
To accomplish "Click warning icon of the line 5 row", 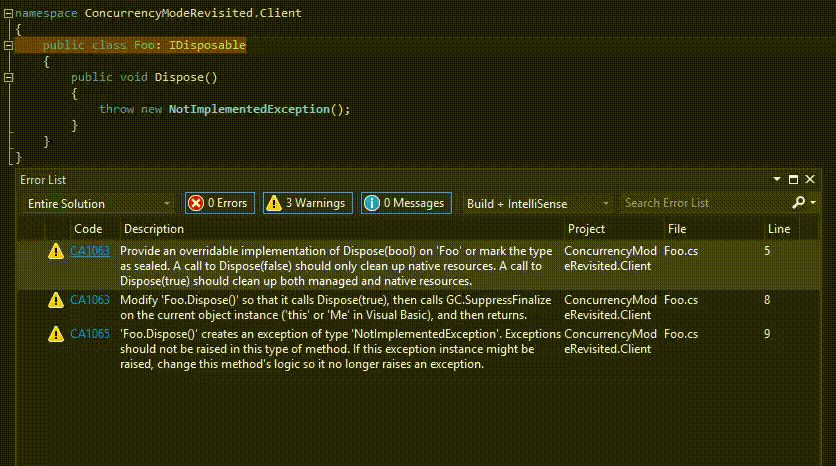I will (55, 251).
